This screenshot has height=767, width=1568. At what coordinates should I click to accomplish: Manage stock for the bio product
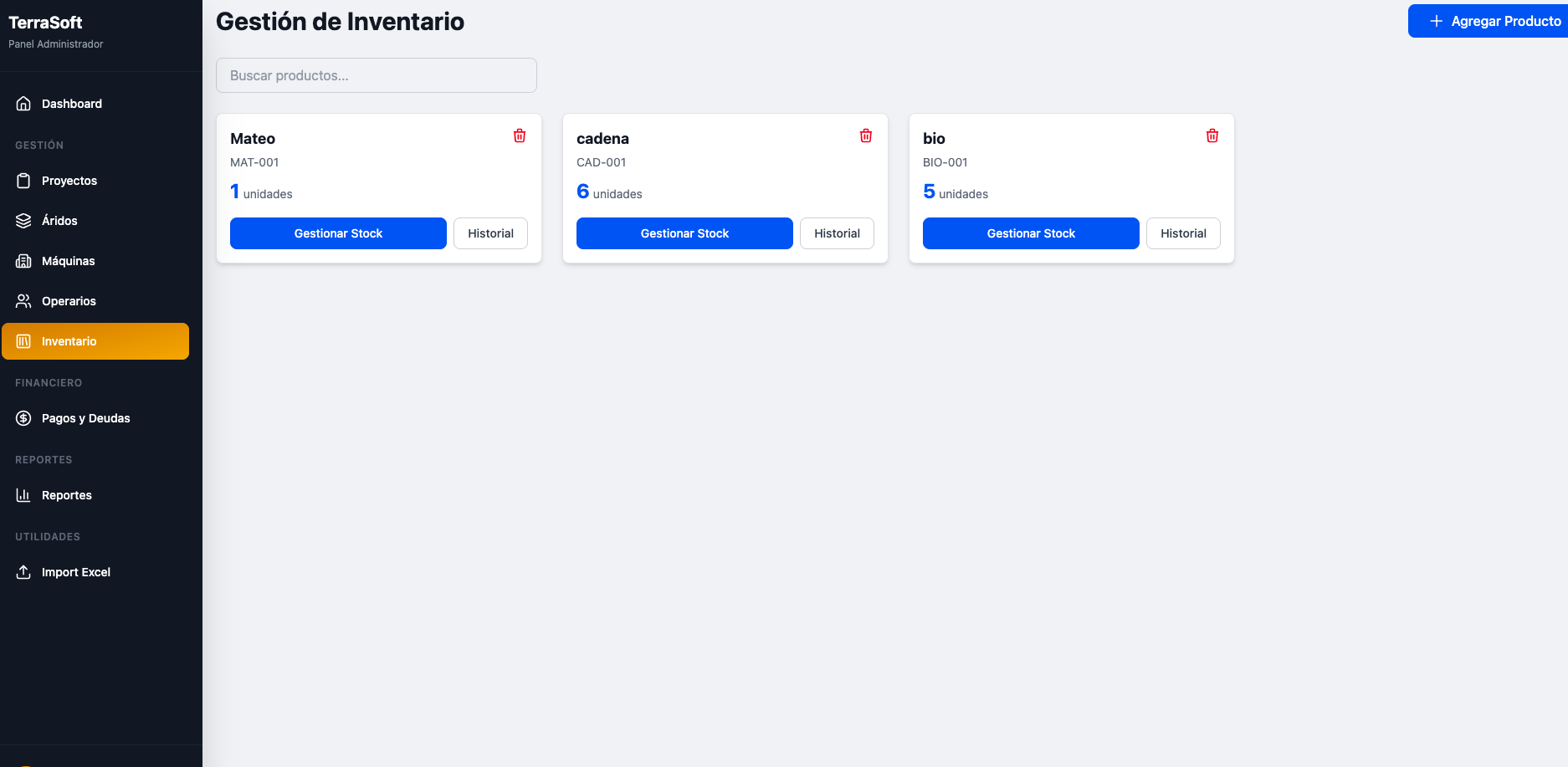pyautogui.click(x=1031, y=233)
